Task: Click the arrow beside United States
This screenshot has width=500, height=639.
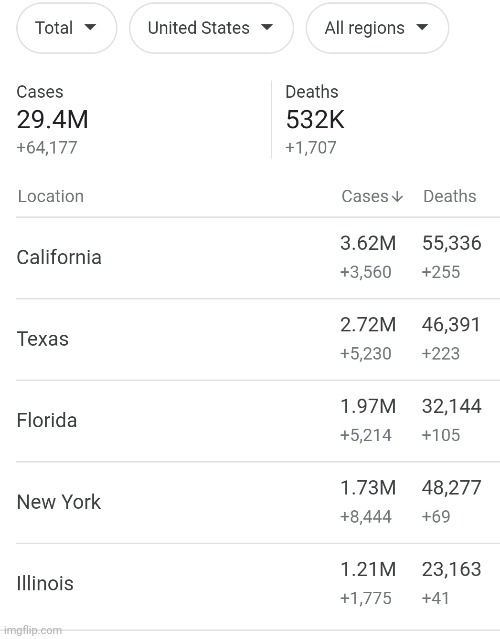Action: [x=267, y=27]
